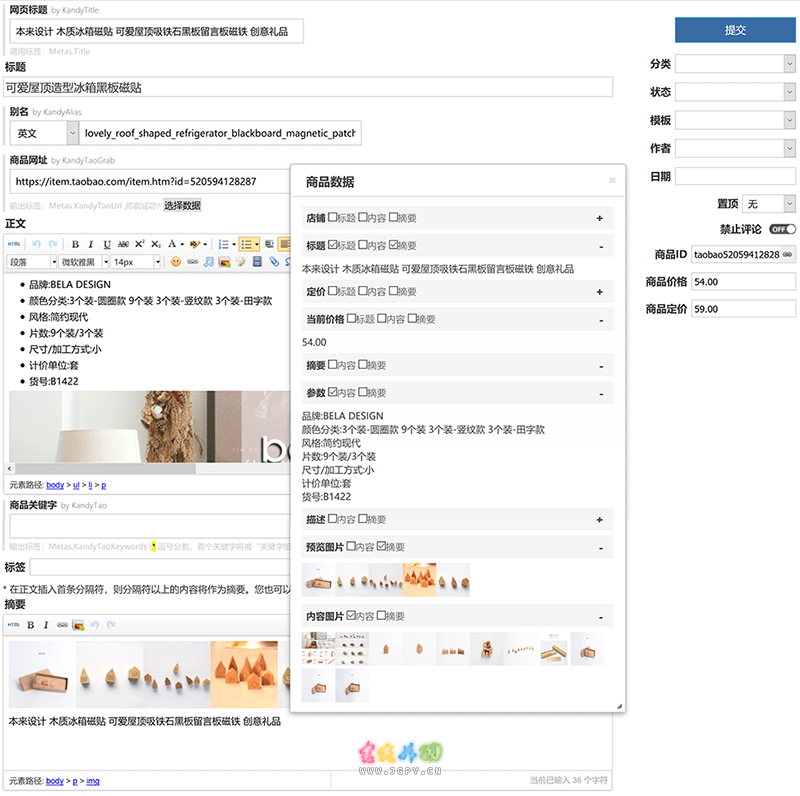Check 标题 checkbox in 店铺 row
Viewport: 800px width, 796px height.
pos(332,217)
